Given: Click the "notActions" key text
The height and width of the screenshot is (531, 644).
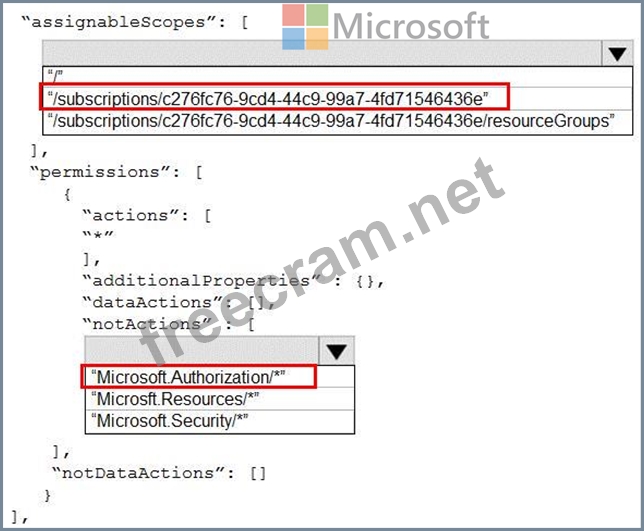Looking at the screenshot, I should tap(147, 324).
